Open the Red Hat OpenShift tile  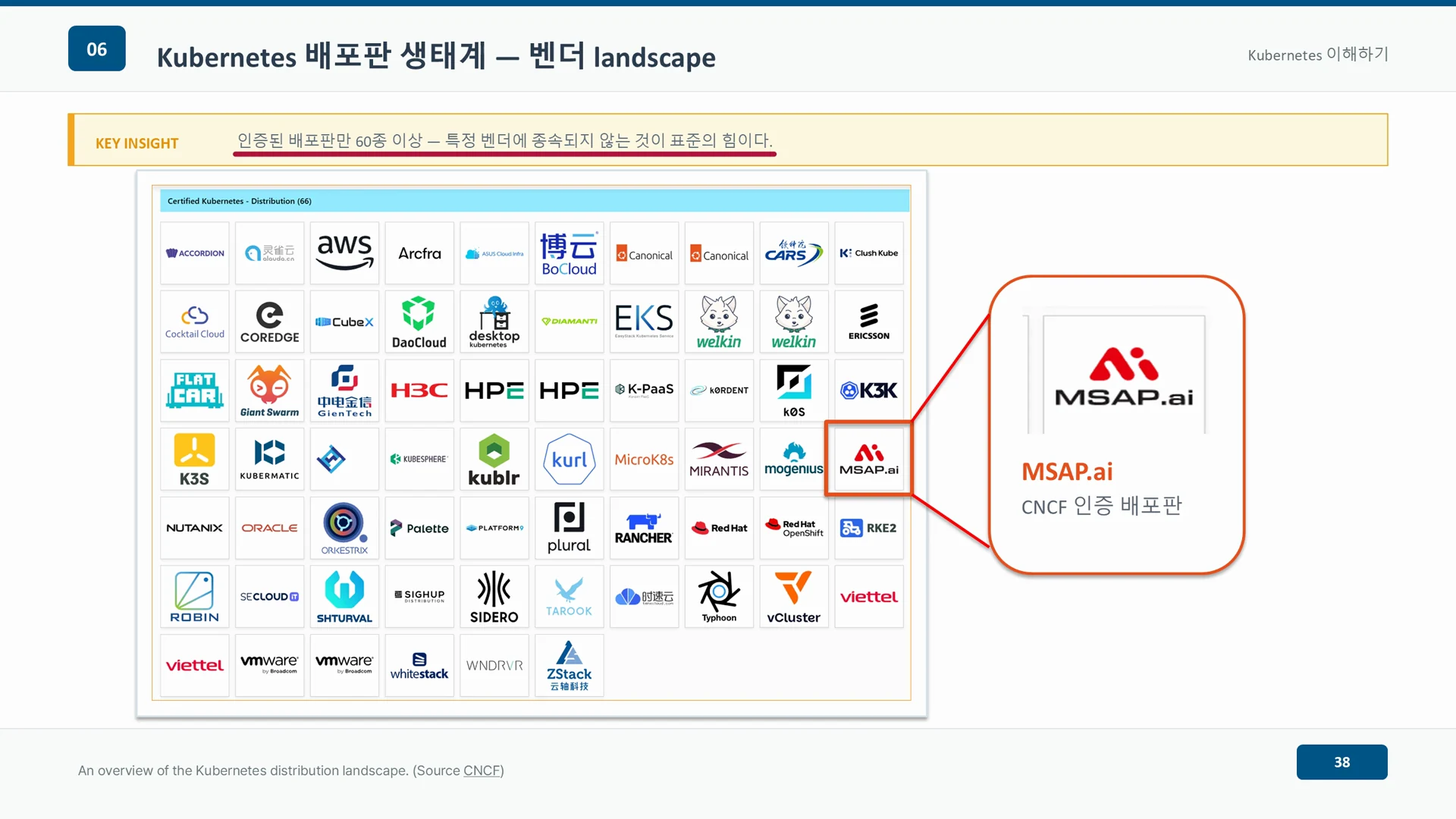[794, 528]
